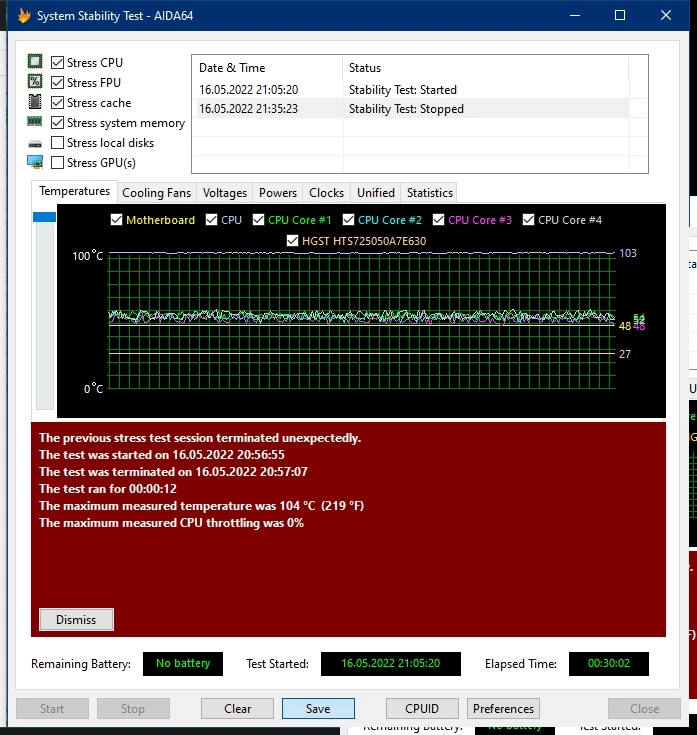This screenshot has height=735, width=697.
Task: Enable the Stress GPU(s) checkbox
Action: 57,163
